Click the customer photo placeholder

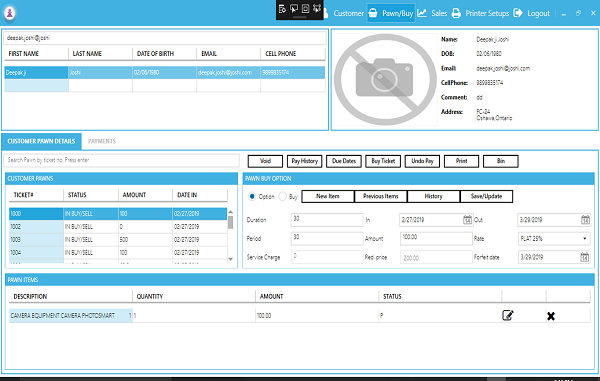pos(385,79)
